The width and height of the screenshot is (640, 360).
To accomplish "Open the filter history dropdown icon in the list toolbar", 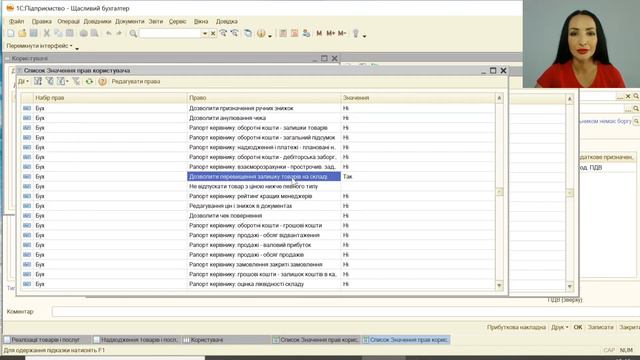I will [x=62, y=82].
